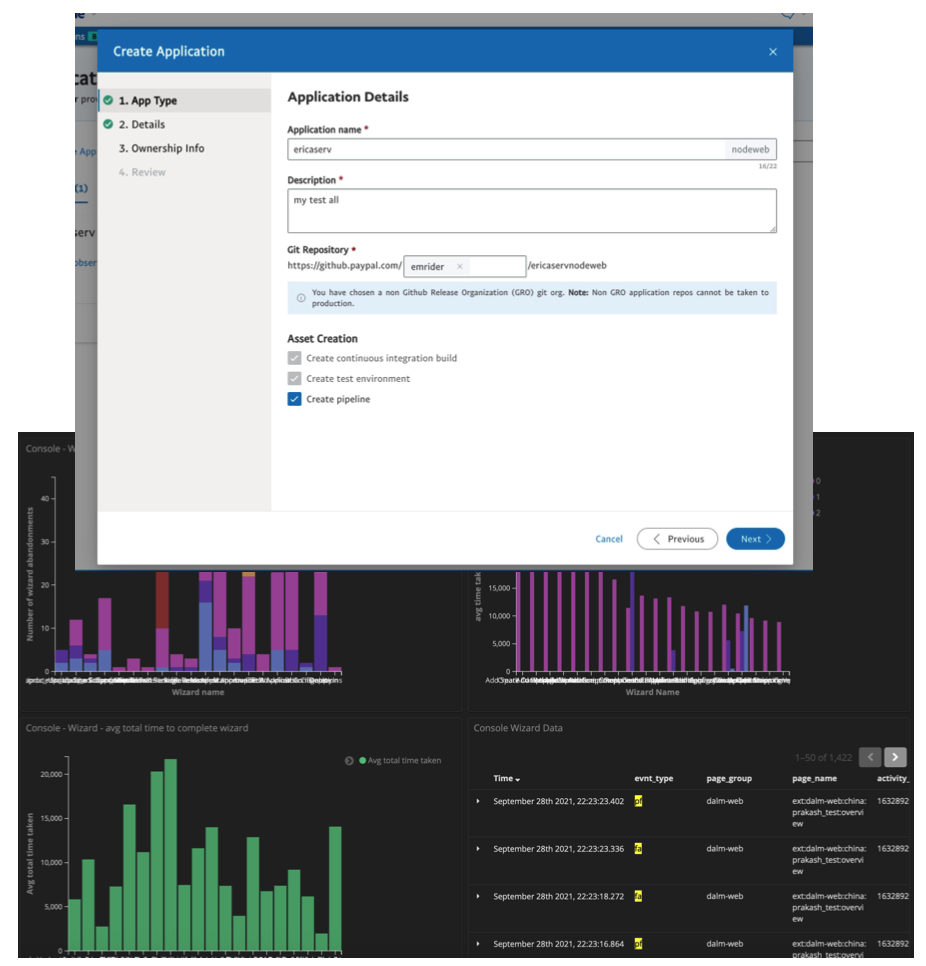Click the 1–50 of 1,422 pagination text

823,757
